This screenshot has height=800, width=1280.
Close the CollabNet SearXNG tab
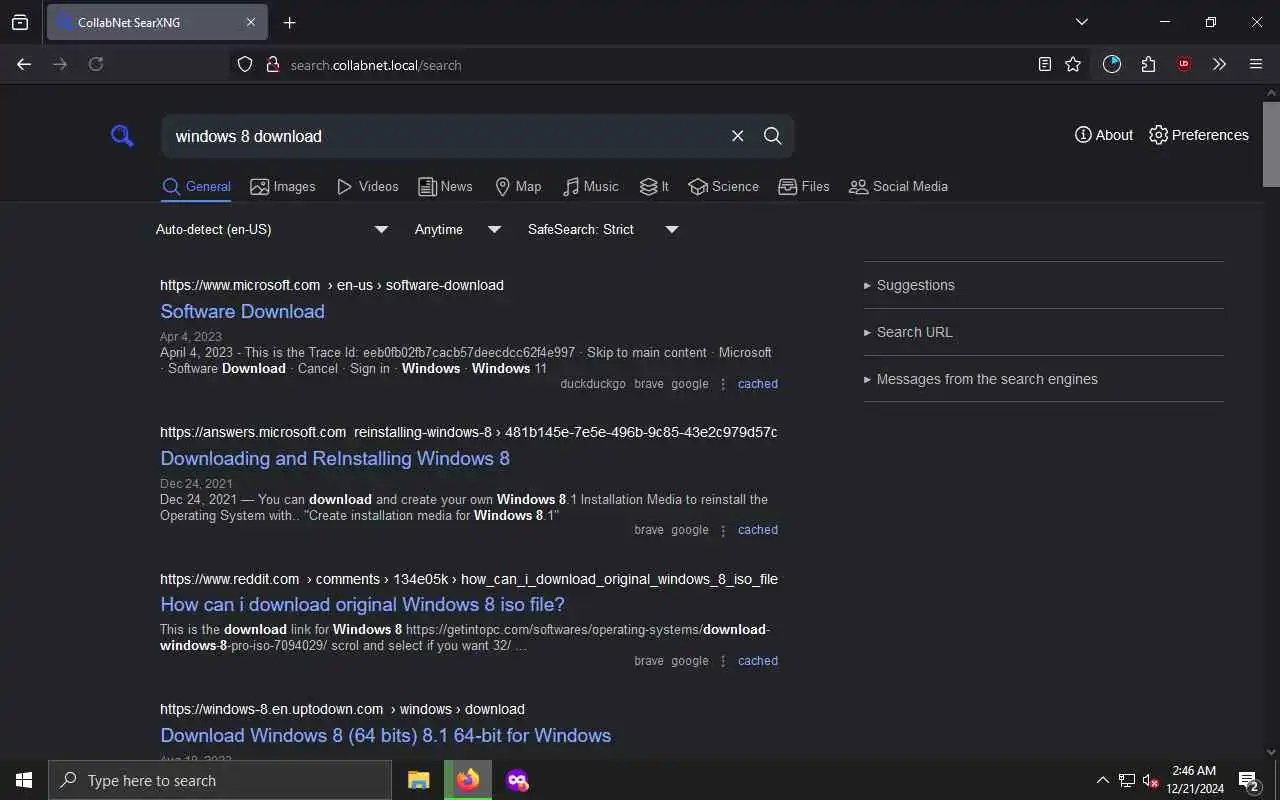click(251, 22)
